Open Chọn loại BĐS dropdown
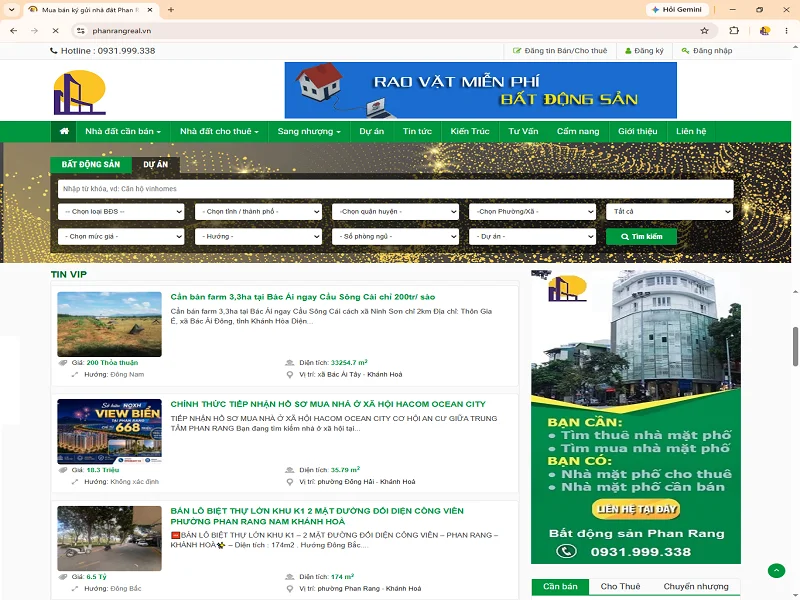 tap(121, 211)
